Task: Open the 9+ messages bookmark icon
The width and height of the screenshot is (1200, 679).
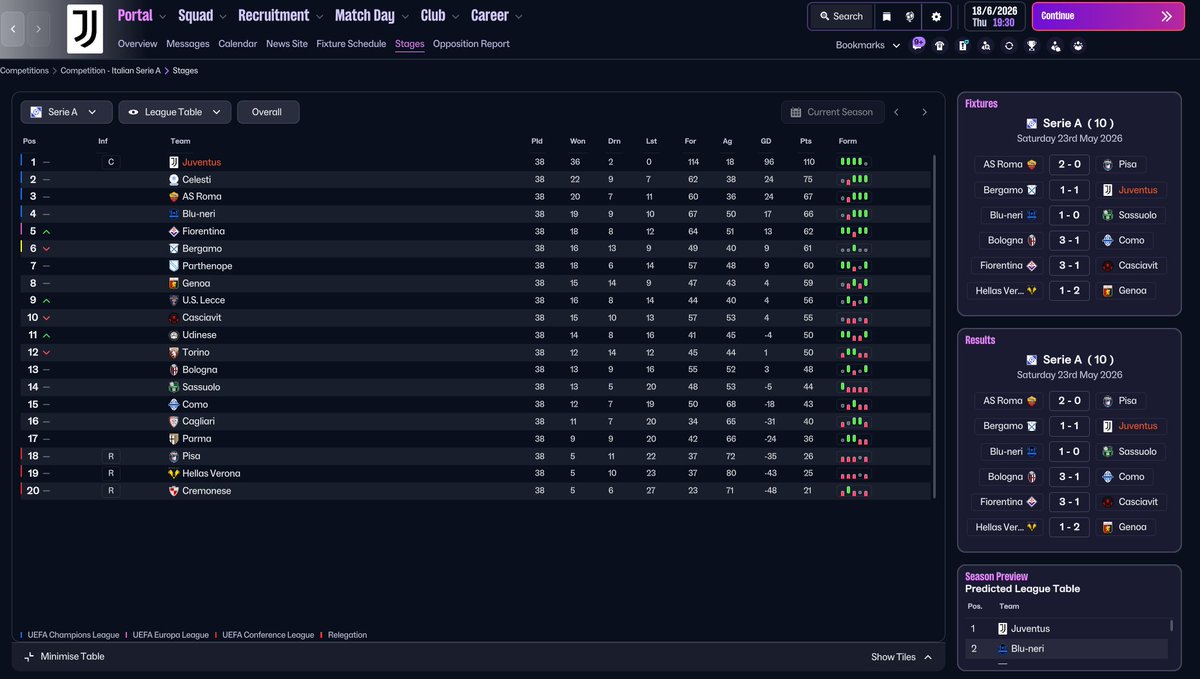Action: pos(918,44)
